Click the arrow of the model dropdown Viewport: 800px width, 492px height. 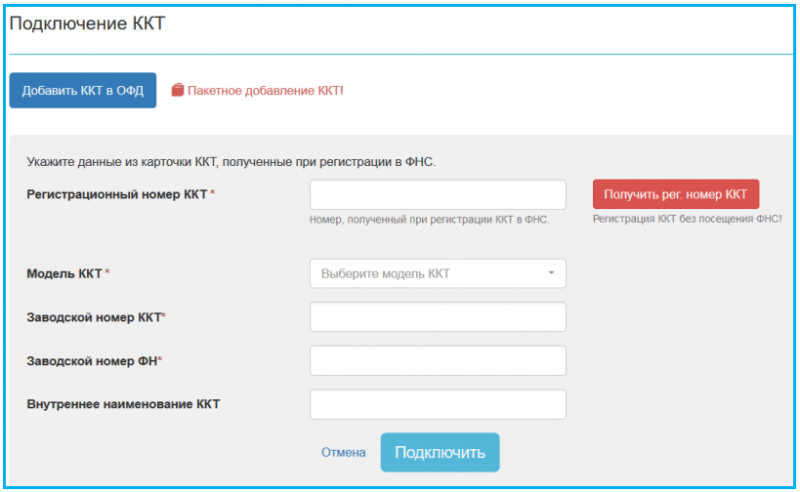point(551,273)
